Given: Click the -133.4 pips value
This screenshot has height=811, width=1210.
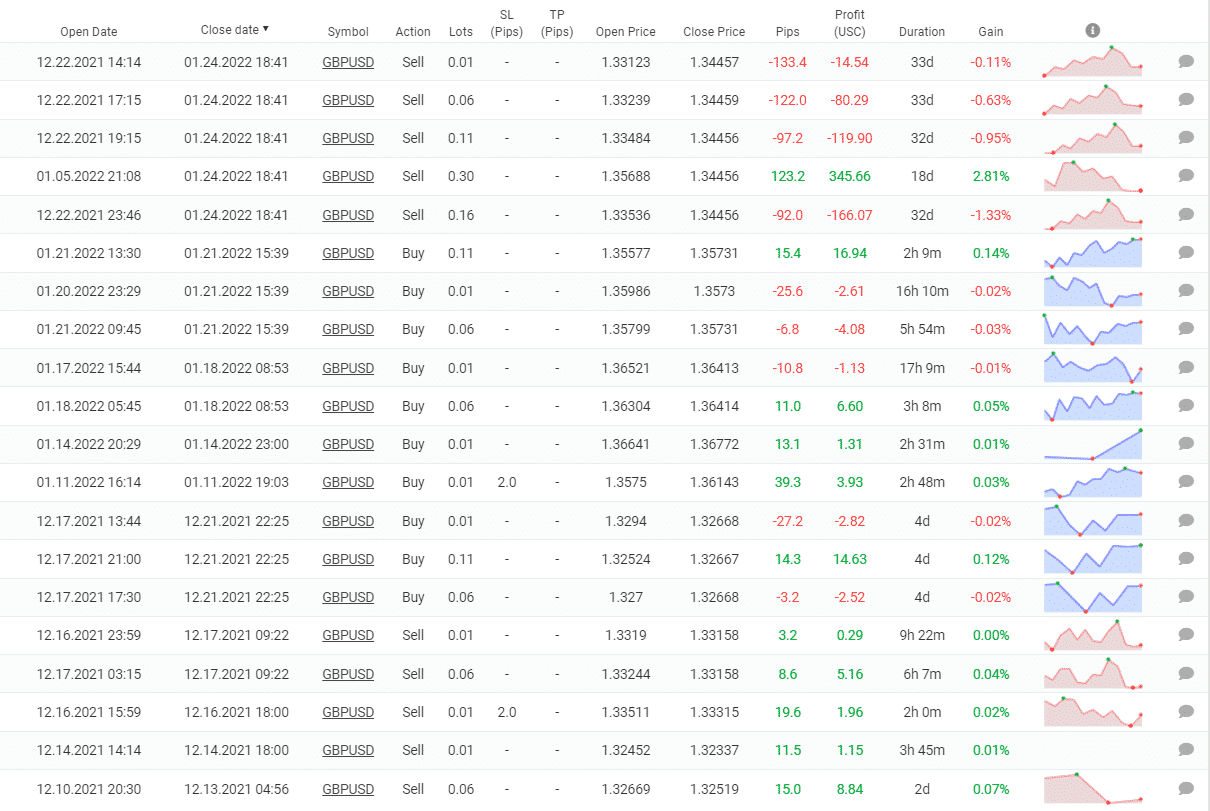Looking at the screenshot, I should tap(788, 62).
